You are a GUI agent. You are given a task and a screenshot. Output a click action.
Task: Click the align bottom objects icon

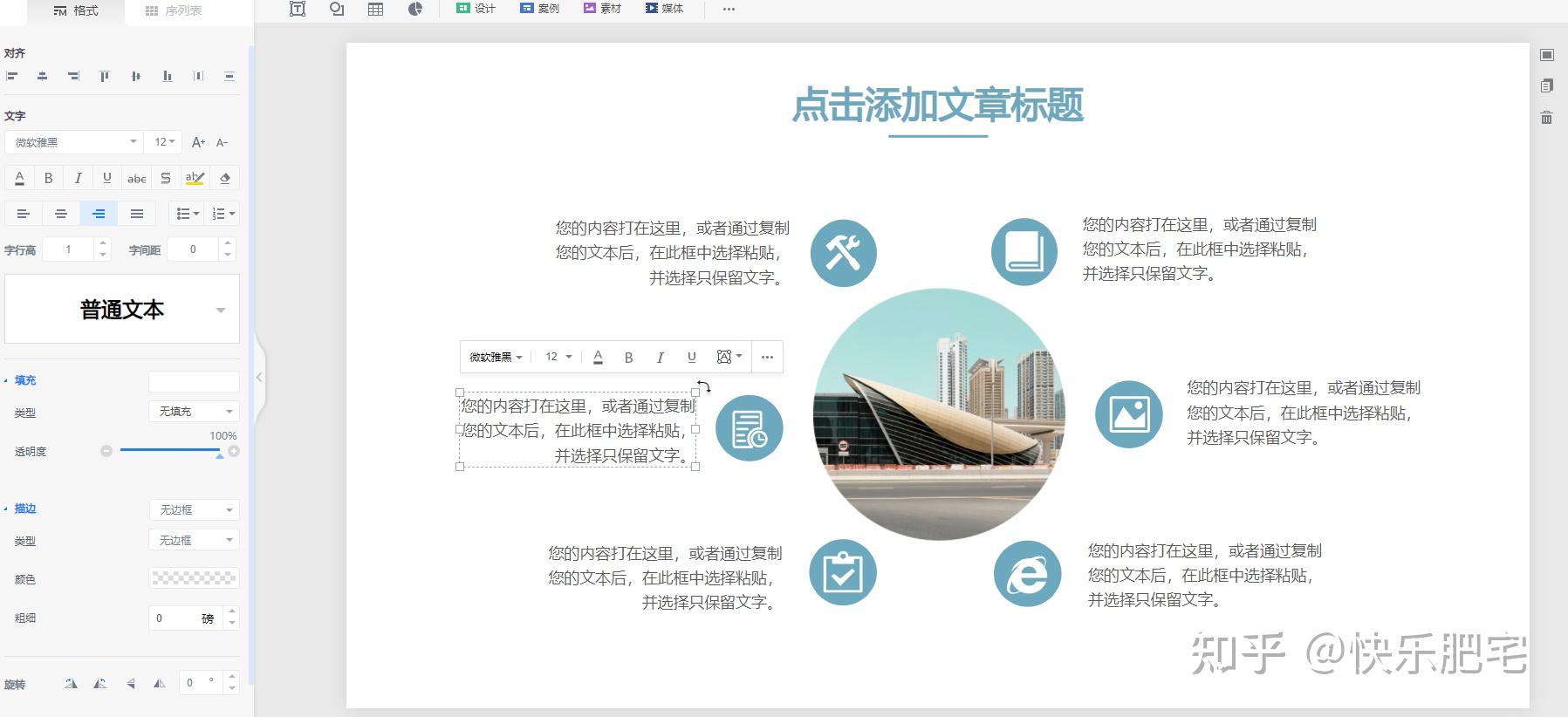(167, 77)
